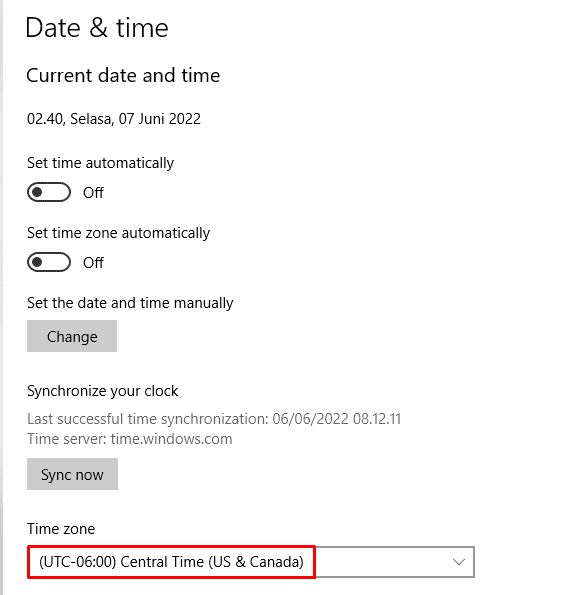Viewport: 585px width, 595px height.
Task: Toggle the Set time automatically switch
Action: coord(49,192)
